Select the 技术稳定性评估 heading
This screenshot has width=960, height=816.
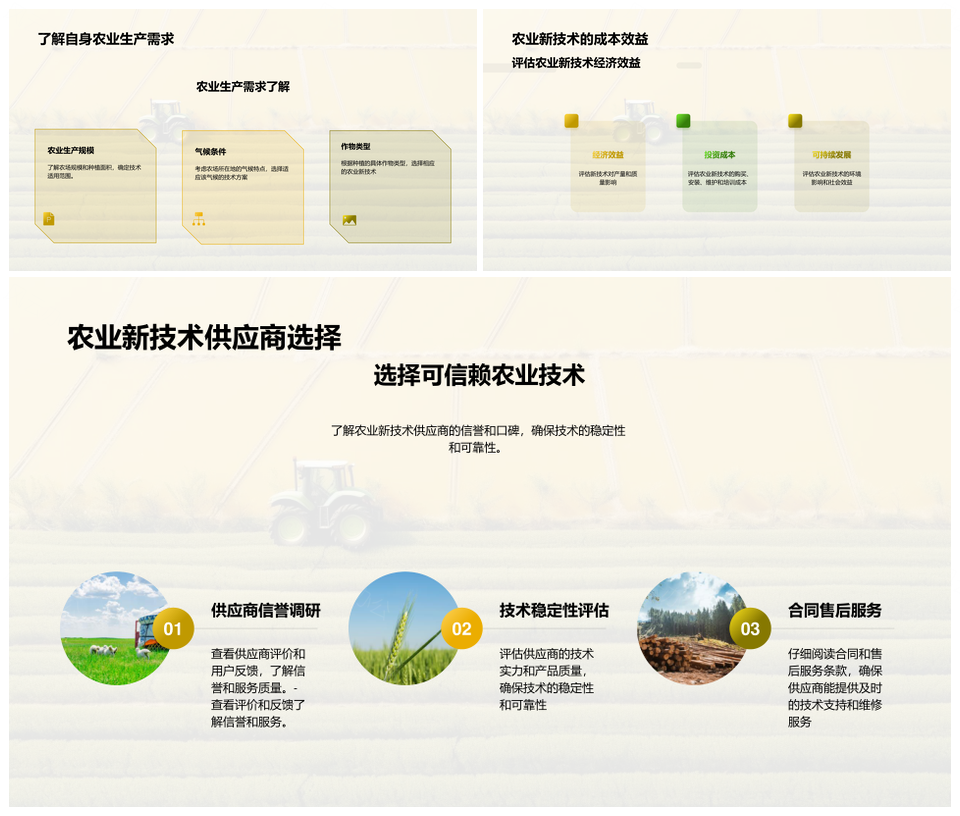tap(554, 610)
